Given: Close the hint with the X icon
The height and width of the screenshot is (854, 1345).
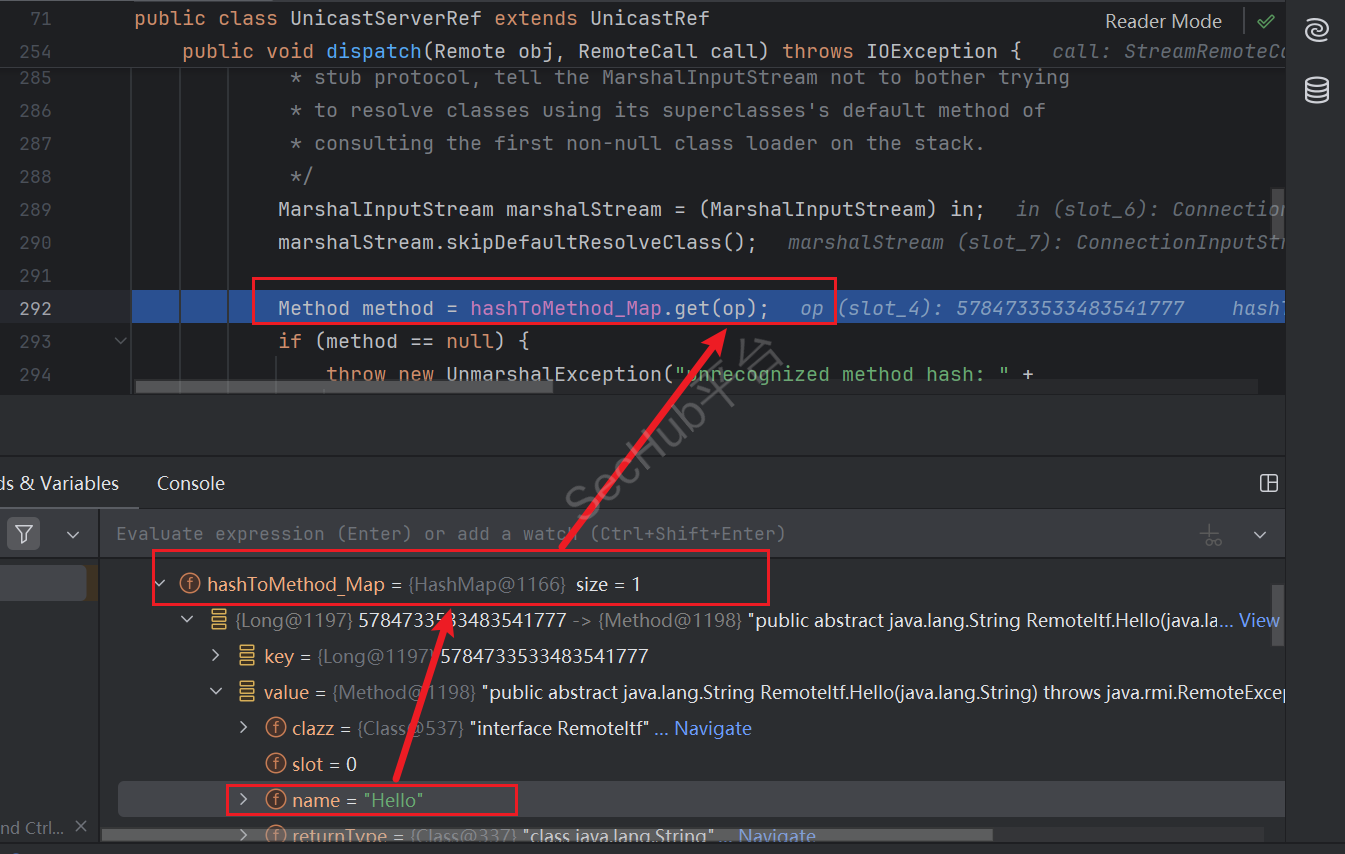Looking at the screenshot, I should [x=81, y=827].
